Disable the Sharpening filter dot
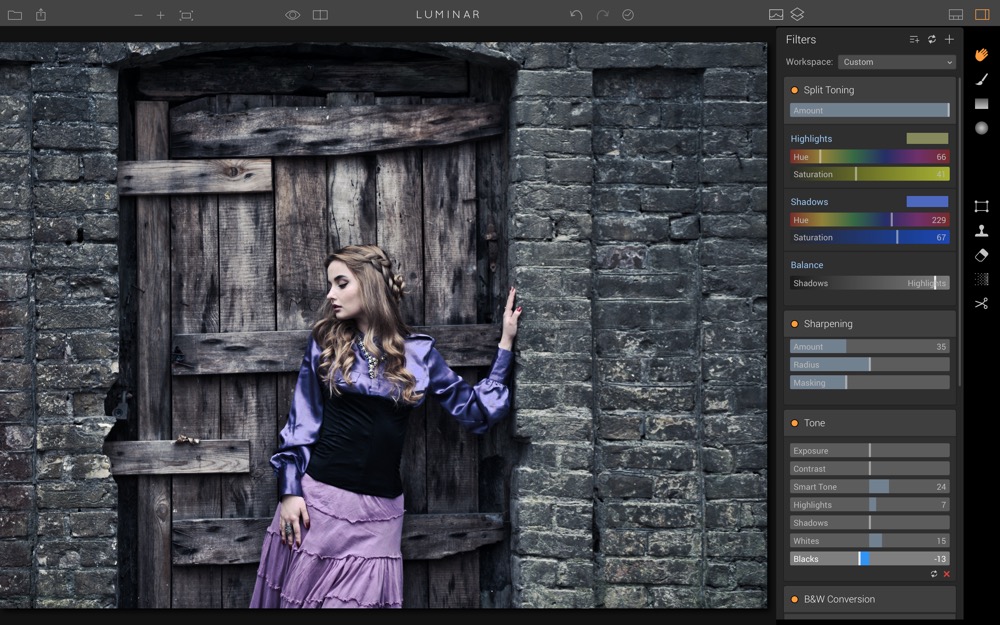Screen dimensions: 1000x625 pyautogui.click(x=795, y=324)
